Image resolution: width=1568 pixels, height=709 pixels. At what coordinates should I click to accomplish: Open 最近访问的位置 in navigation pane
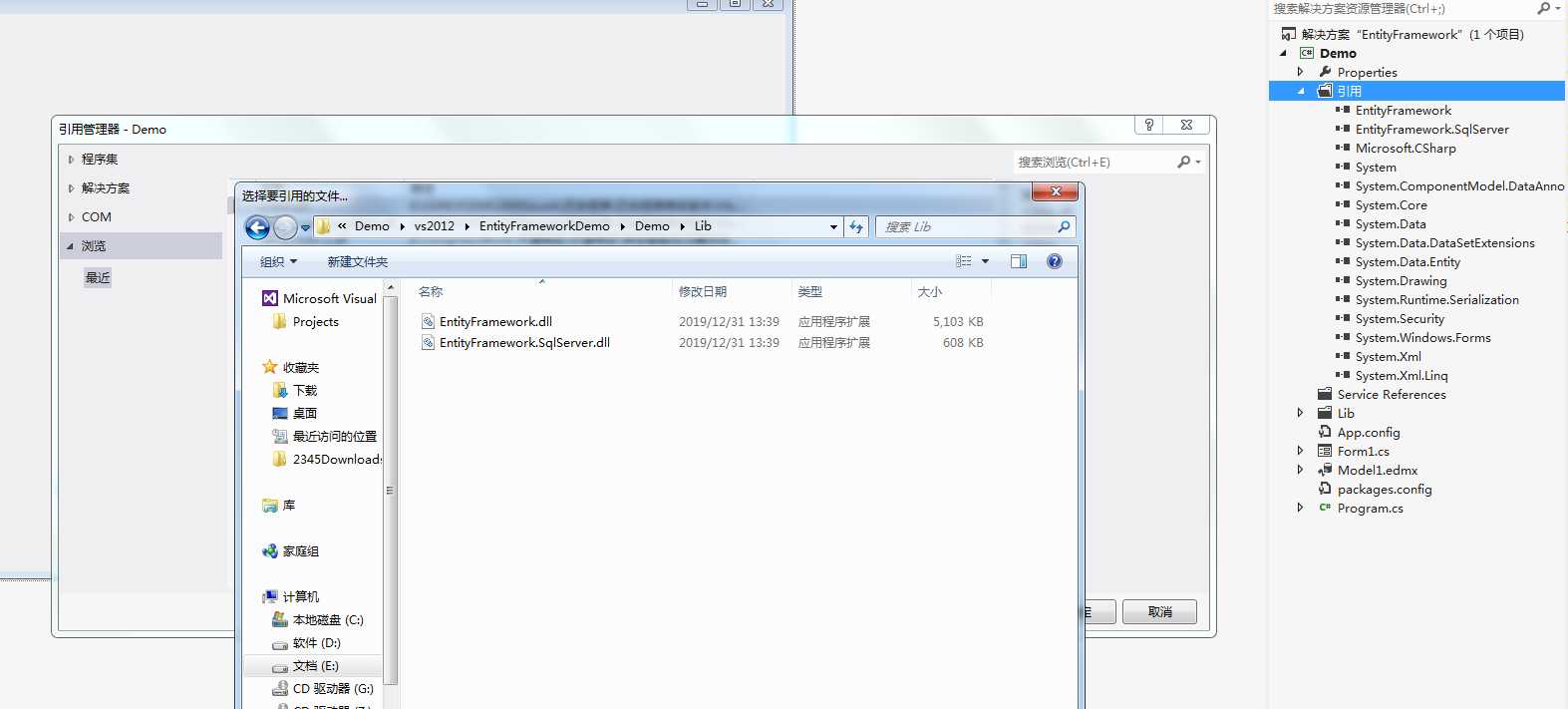coord(324,436)
